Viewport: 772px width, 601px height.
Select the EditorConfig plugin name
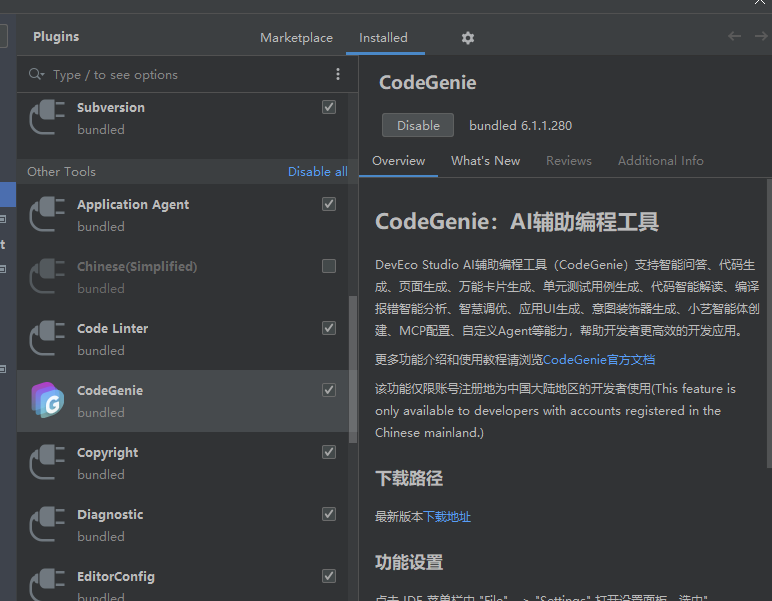point(116,577)
